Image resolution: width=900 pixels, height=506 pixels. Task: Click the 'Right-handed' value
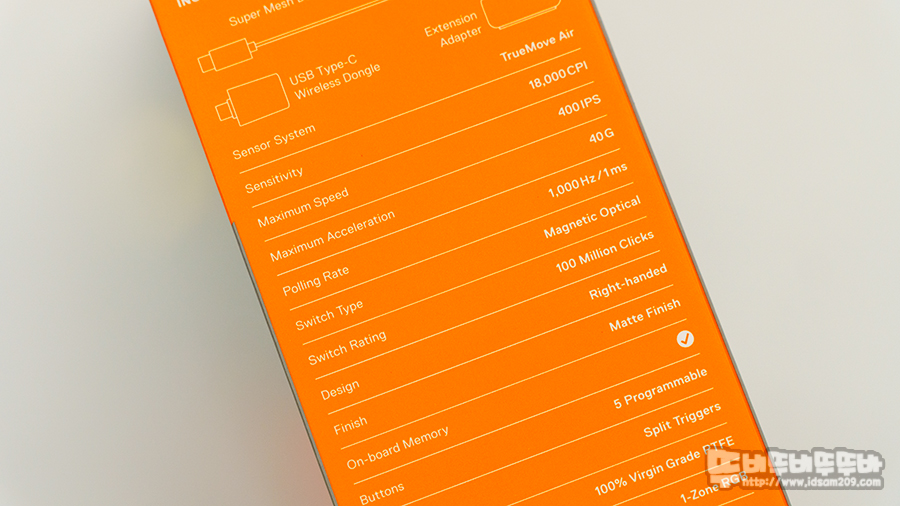[x=628, y=282]
